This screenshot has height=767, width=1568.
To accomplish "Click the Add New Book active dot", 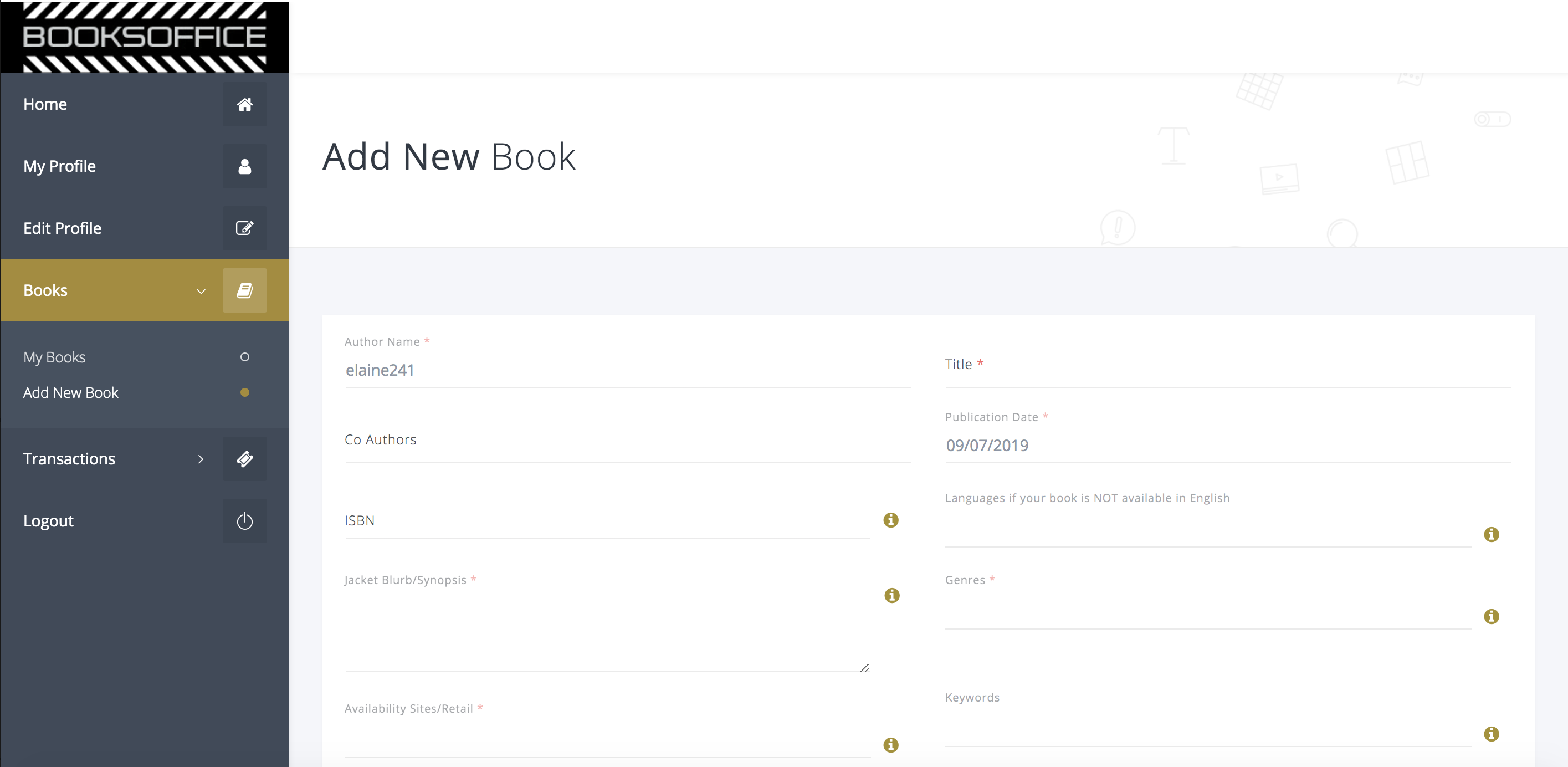I will pyautogui.click(x=245, y=392).
